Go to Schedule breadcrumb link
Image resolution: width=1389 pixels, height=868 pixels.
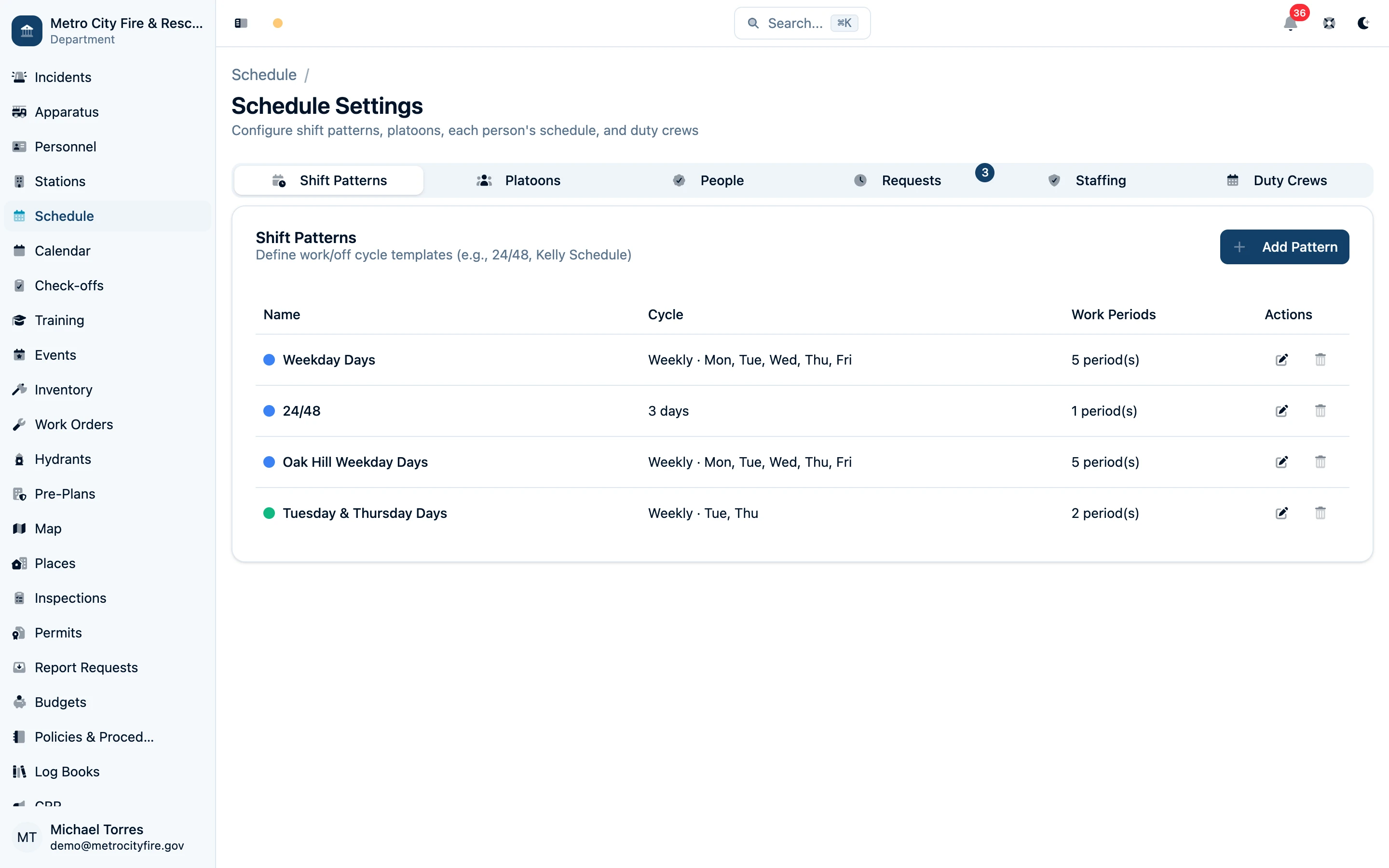point(264,75)
